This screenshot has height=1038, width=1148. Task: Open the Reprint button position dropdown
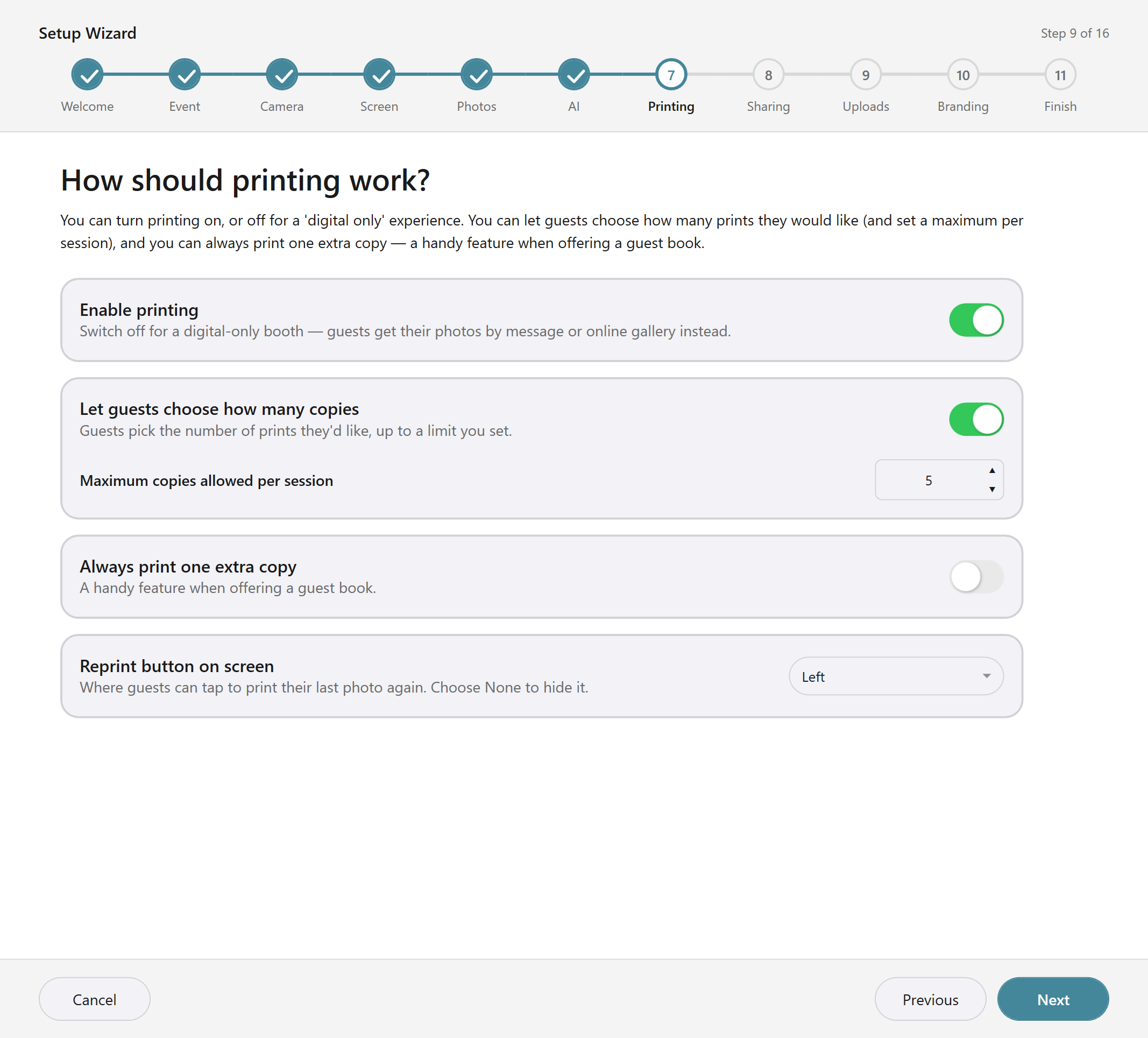[x=896, y=676]
